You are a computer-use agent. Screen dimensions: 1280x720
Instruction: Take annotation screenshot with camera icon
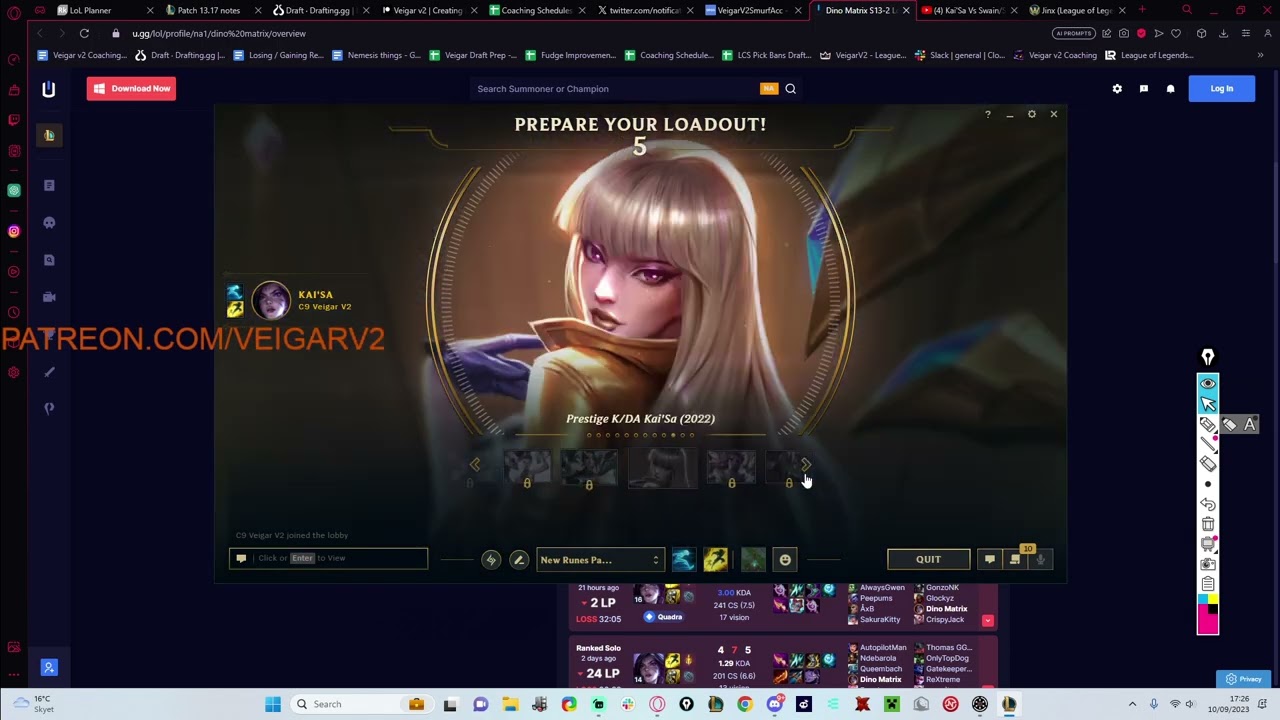[x=1208, y=565]
